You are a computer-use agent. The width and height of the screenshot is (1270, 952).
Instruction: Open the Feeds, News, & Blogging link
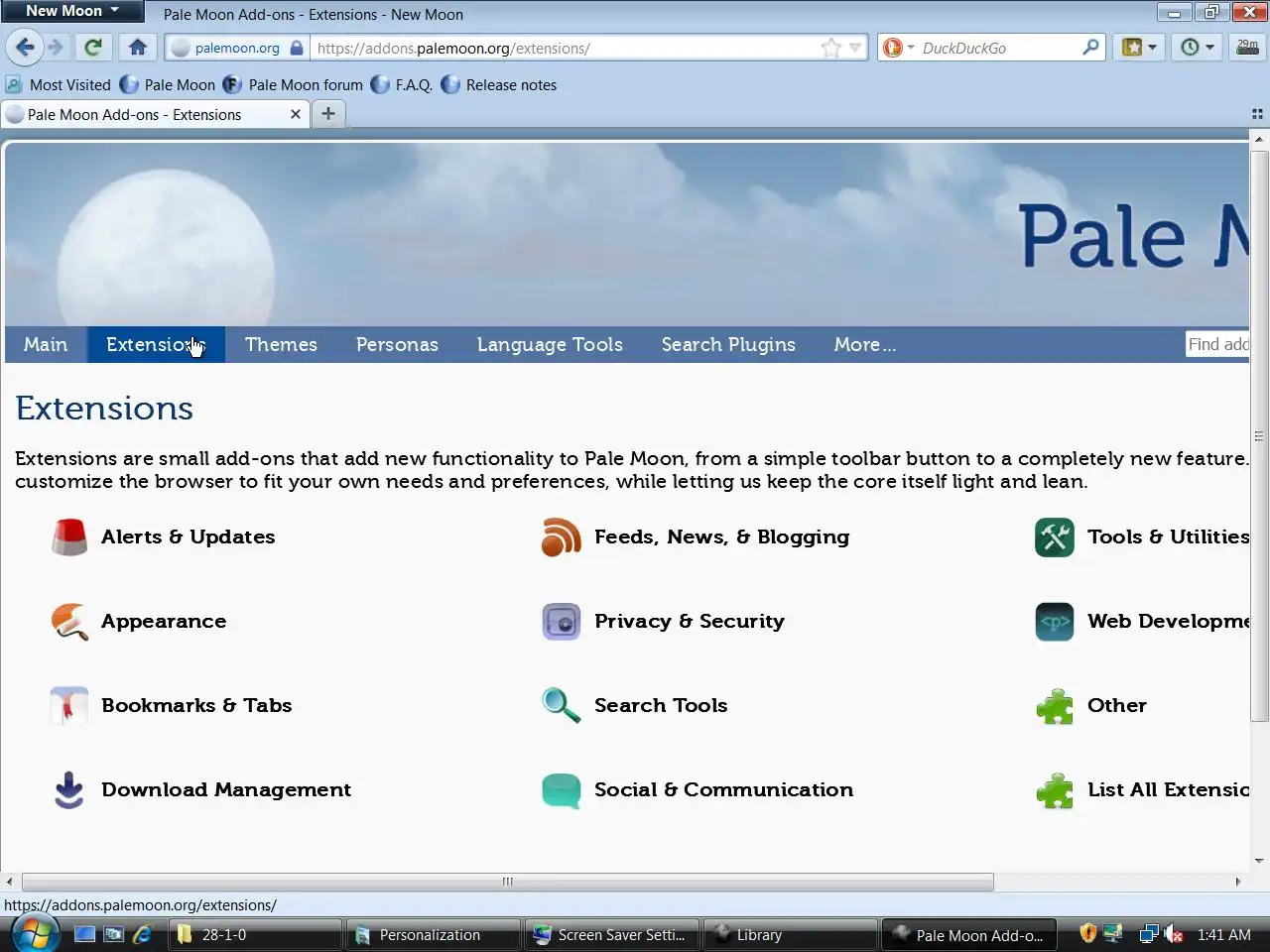coord(721,536)
